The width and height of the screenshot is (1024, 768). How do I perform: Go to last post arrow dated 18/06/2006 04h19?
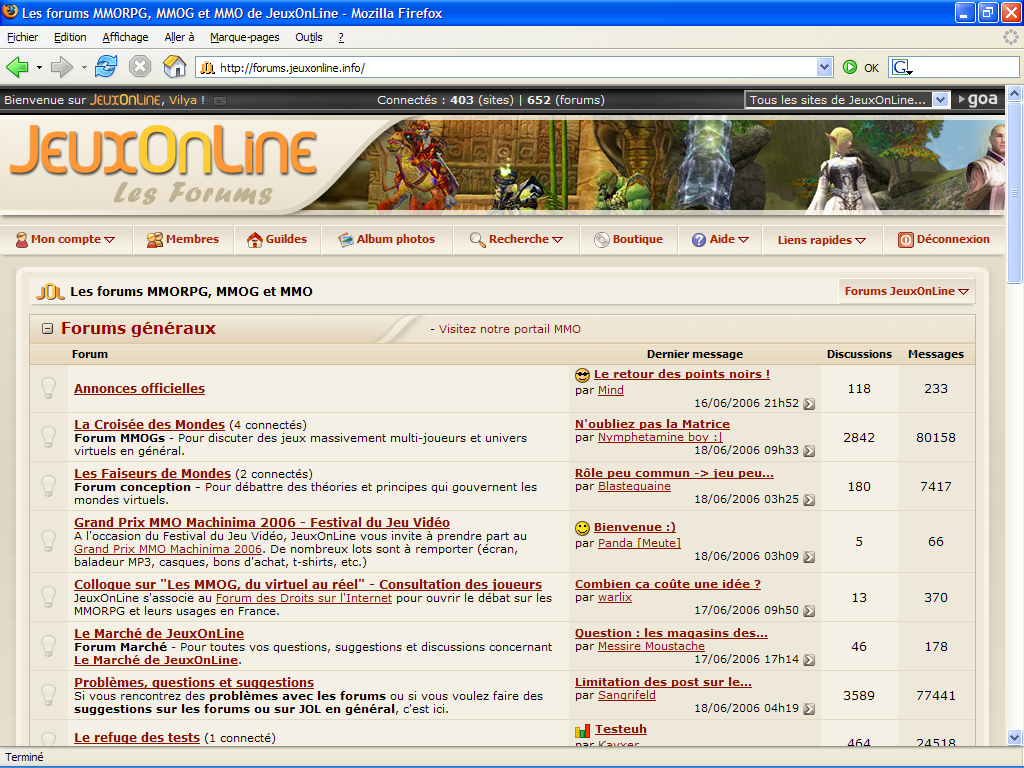pyautogui.click(x=809, y=709)
